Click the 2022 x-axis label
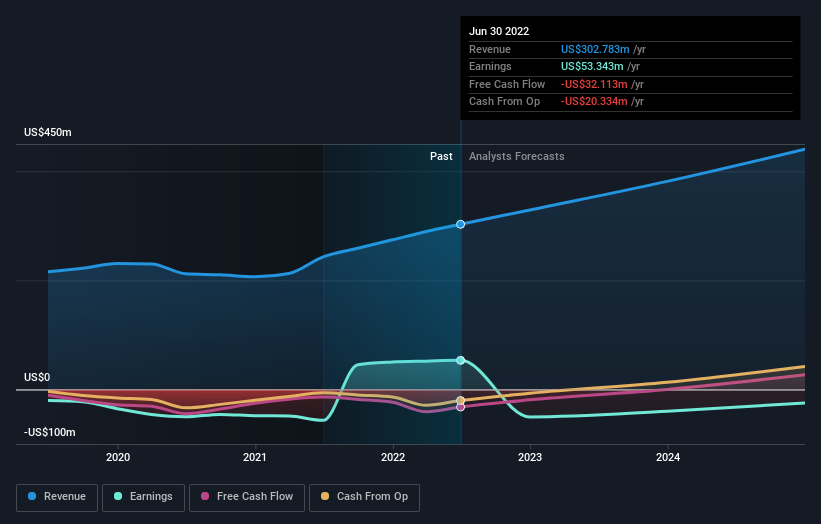Image resolution: width=821 pixels, height=524 pixels. pyautogui.click(x=393, y=457)
